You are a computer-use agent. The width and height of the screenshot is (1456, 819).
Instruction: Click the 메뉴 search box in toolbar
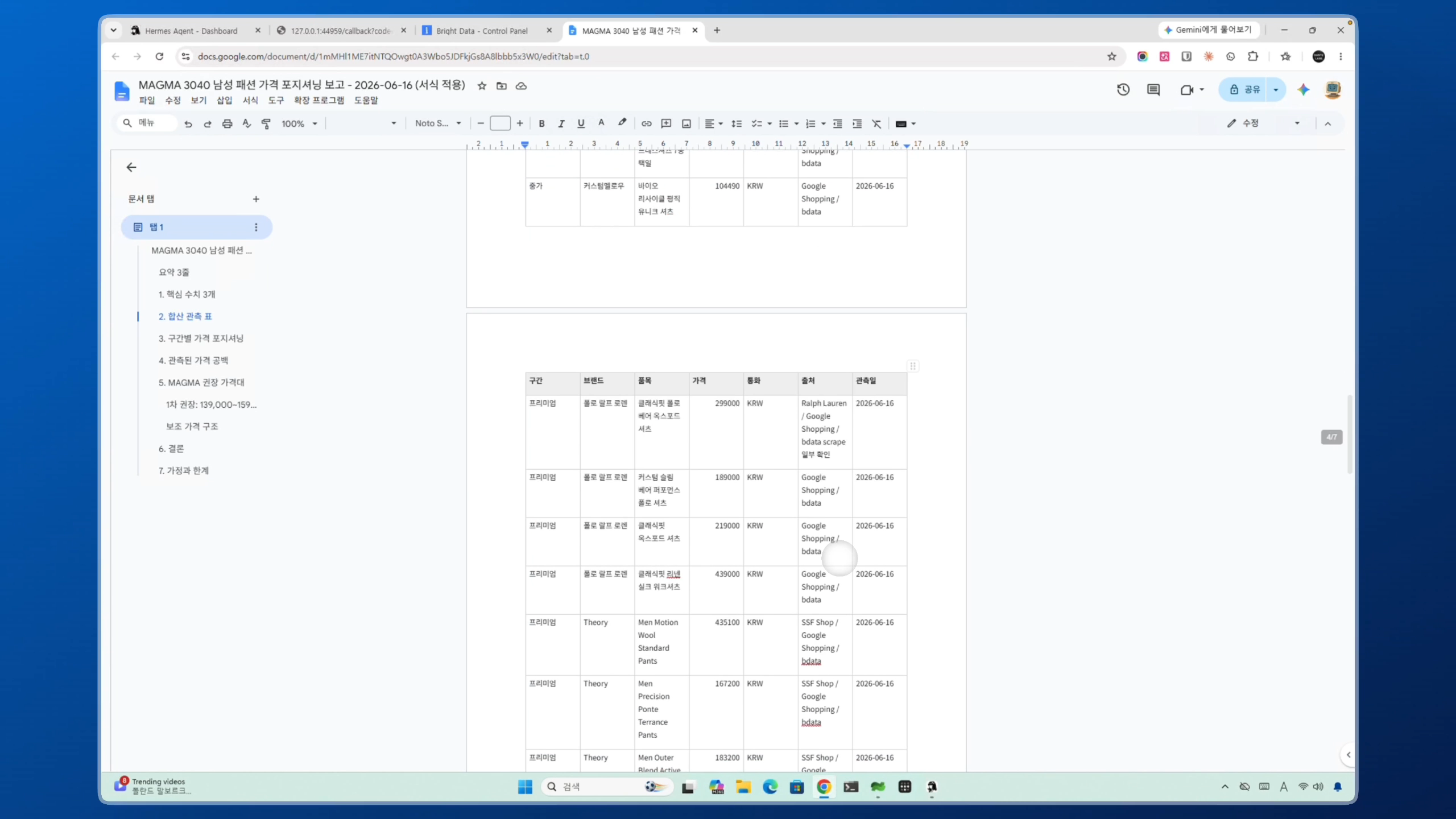pos(148,123)
